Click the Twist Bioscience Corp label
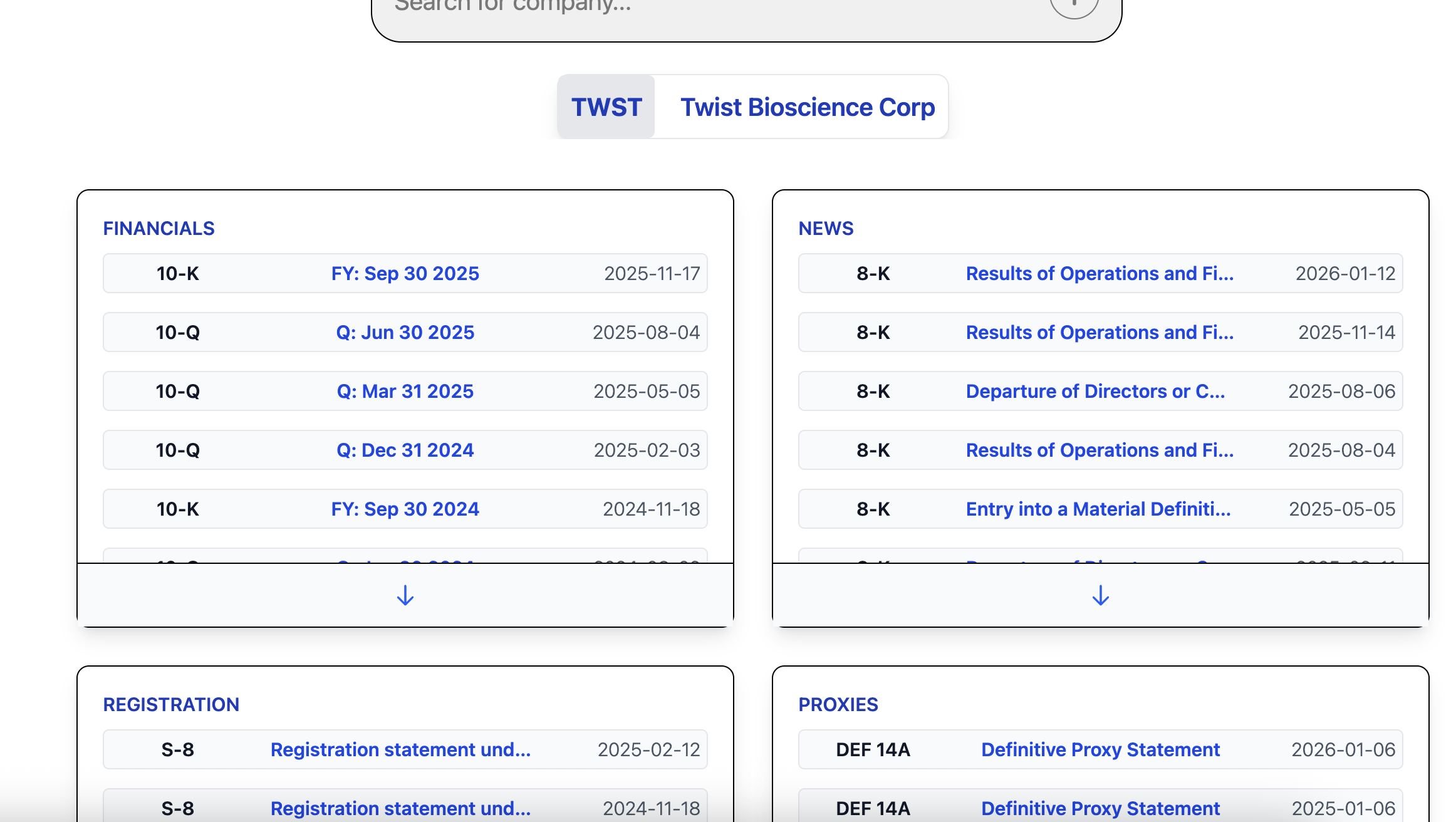 806,107
